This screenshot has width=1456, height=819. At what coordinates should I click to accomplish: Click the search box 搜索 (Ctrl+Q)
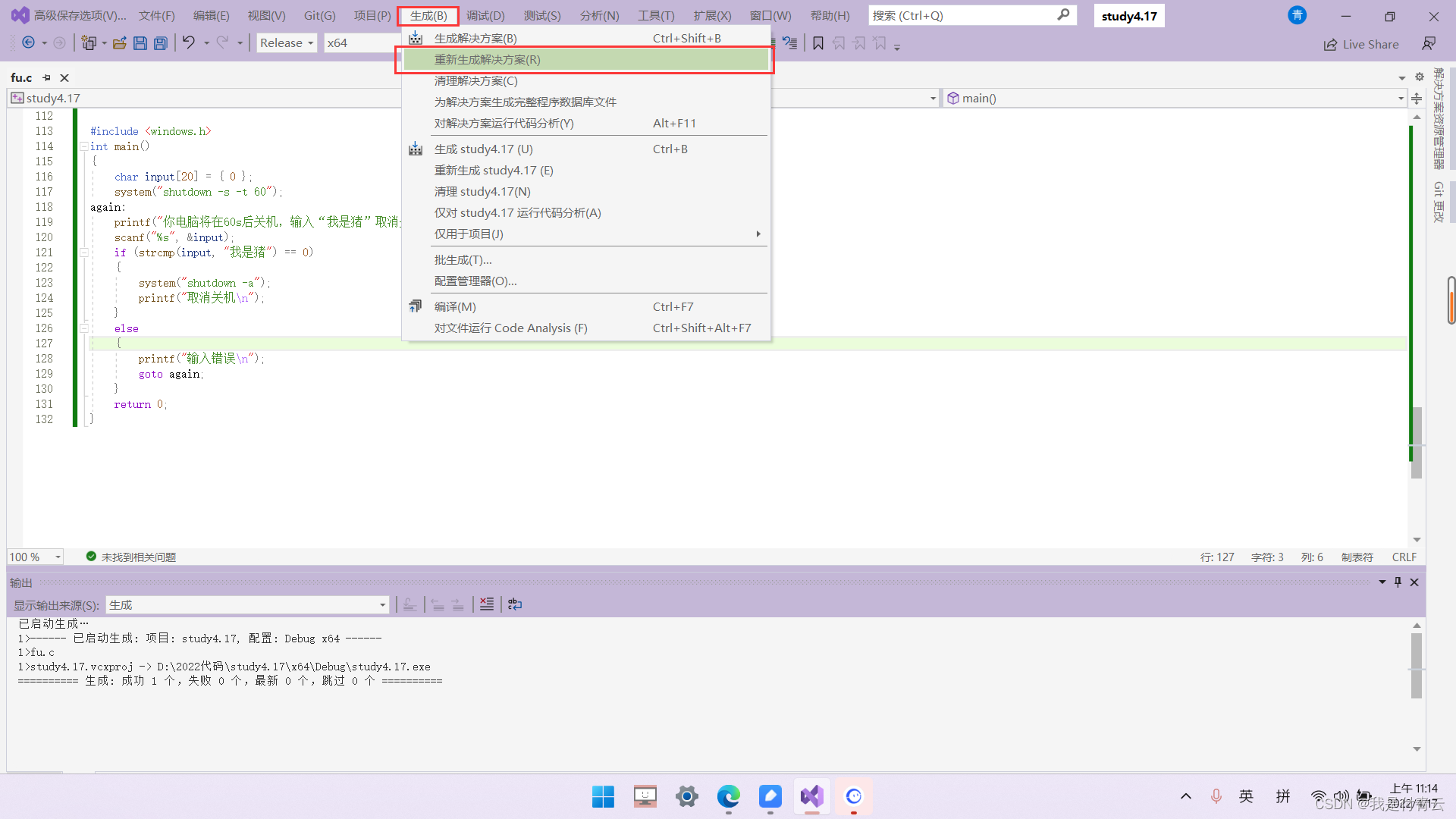pyautogui.click(x=963, y=16)
